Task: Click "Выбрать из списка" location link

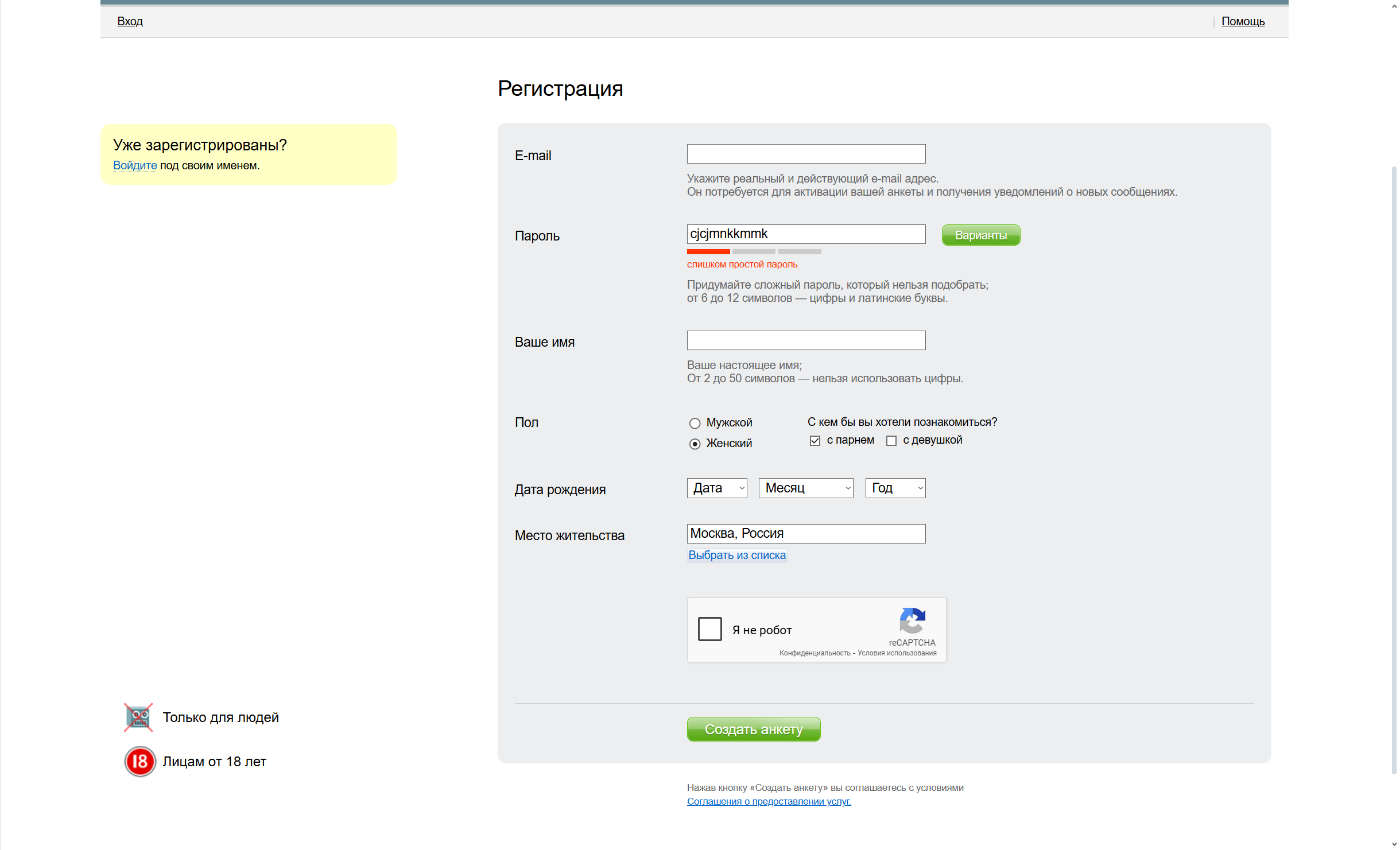Action: pyautogui.click(x=736, y=555)
